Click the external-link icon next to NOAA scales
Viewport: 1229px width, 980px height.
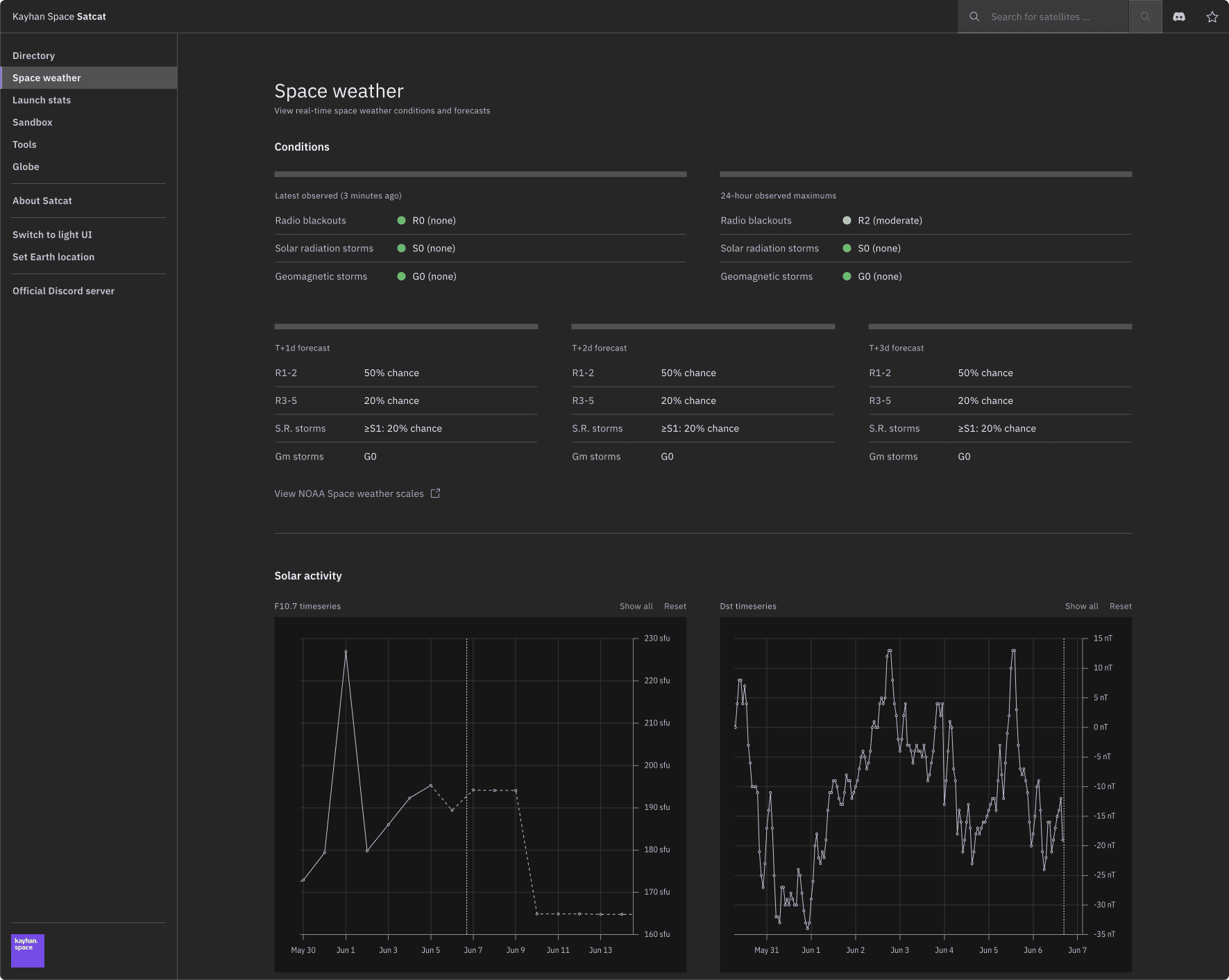[435, 493]
